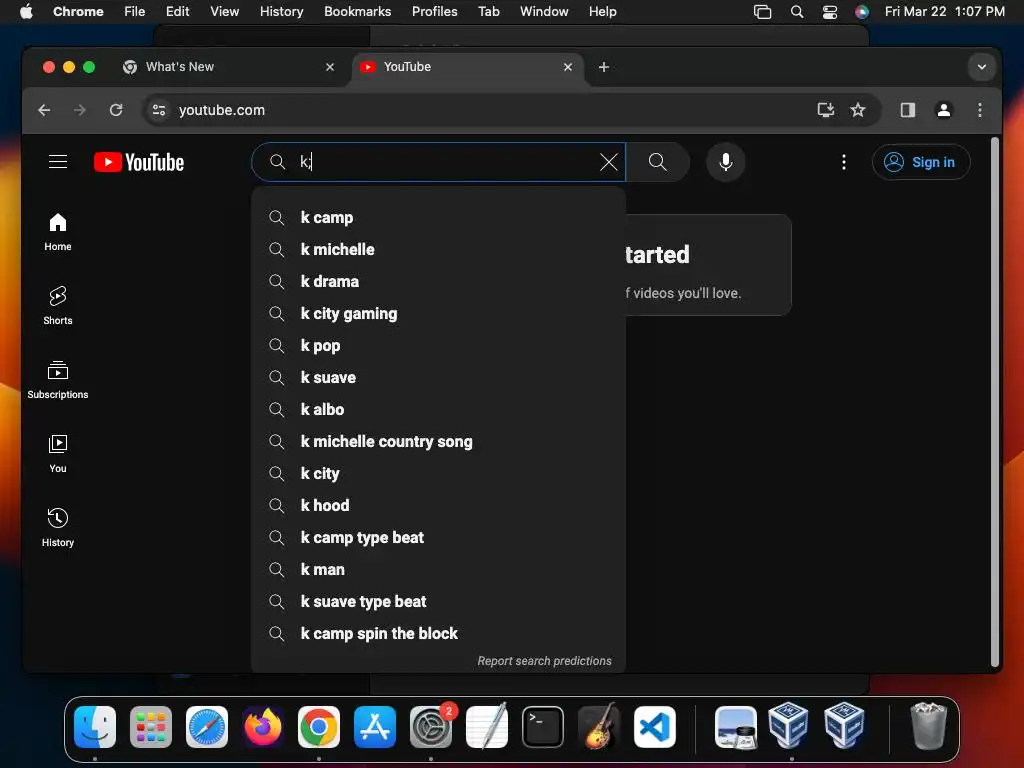Screen dimensions: 1024x768
Task: Click the YouTube logo
Action: point(138,162)
